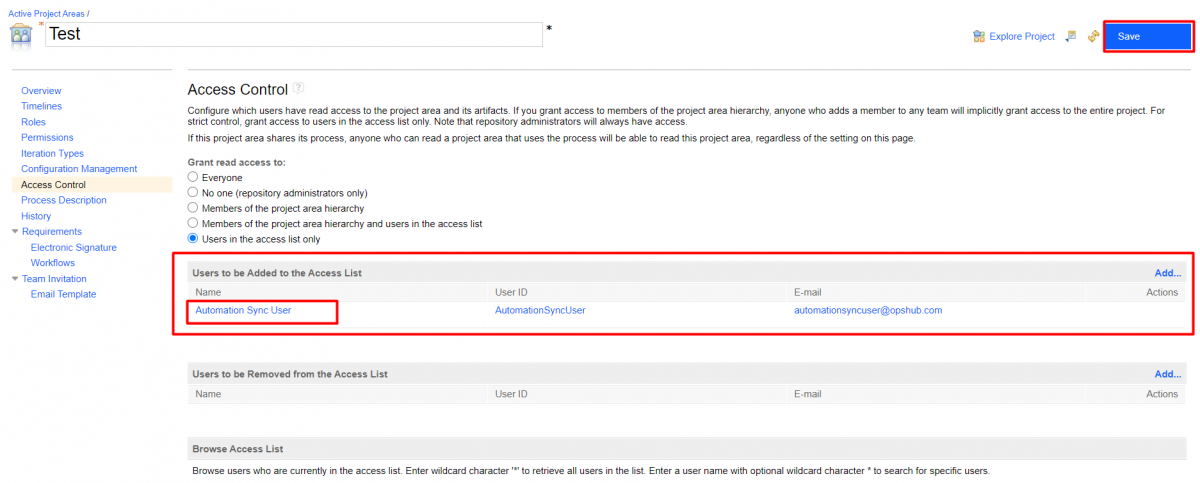Click Add... in Users to be Added
Image resolution: width=1200 pixels, height=483 pixels.
(x=1167, y=273)
